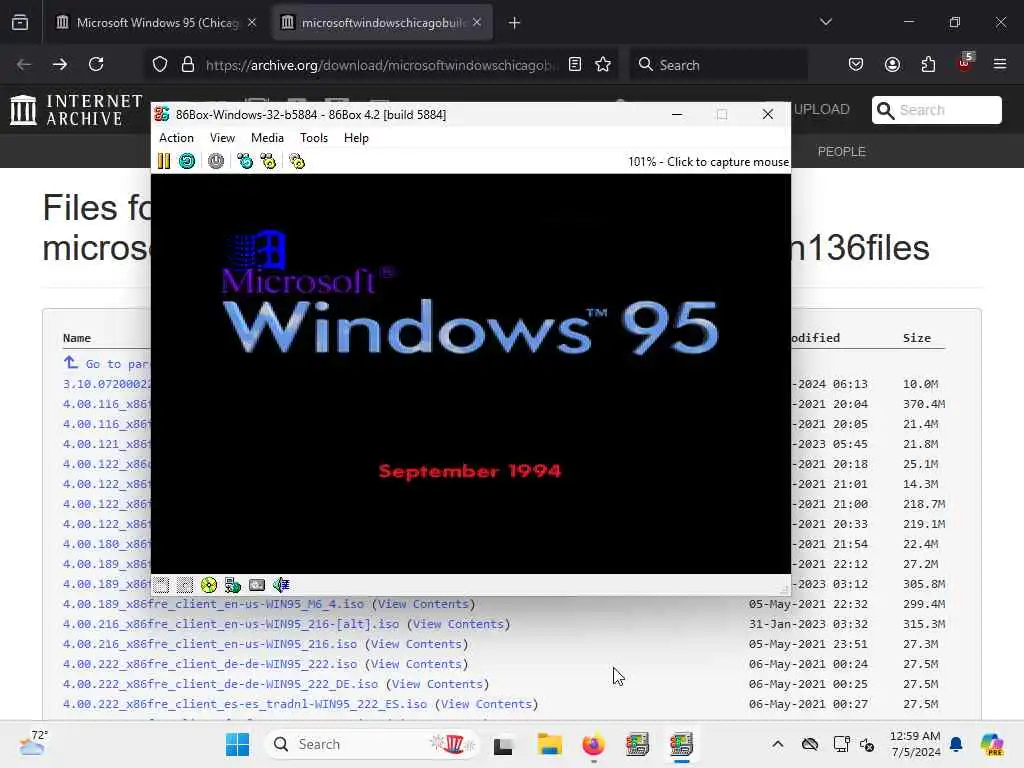Screen dimensions: 1024x768
Task: Click the uBlock extension icon with badge
Action: pos(965,63)
